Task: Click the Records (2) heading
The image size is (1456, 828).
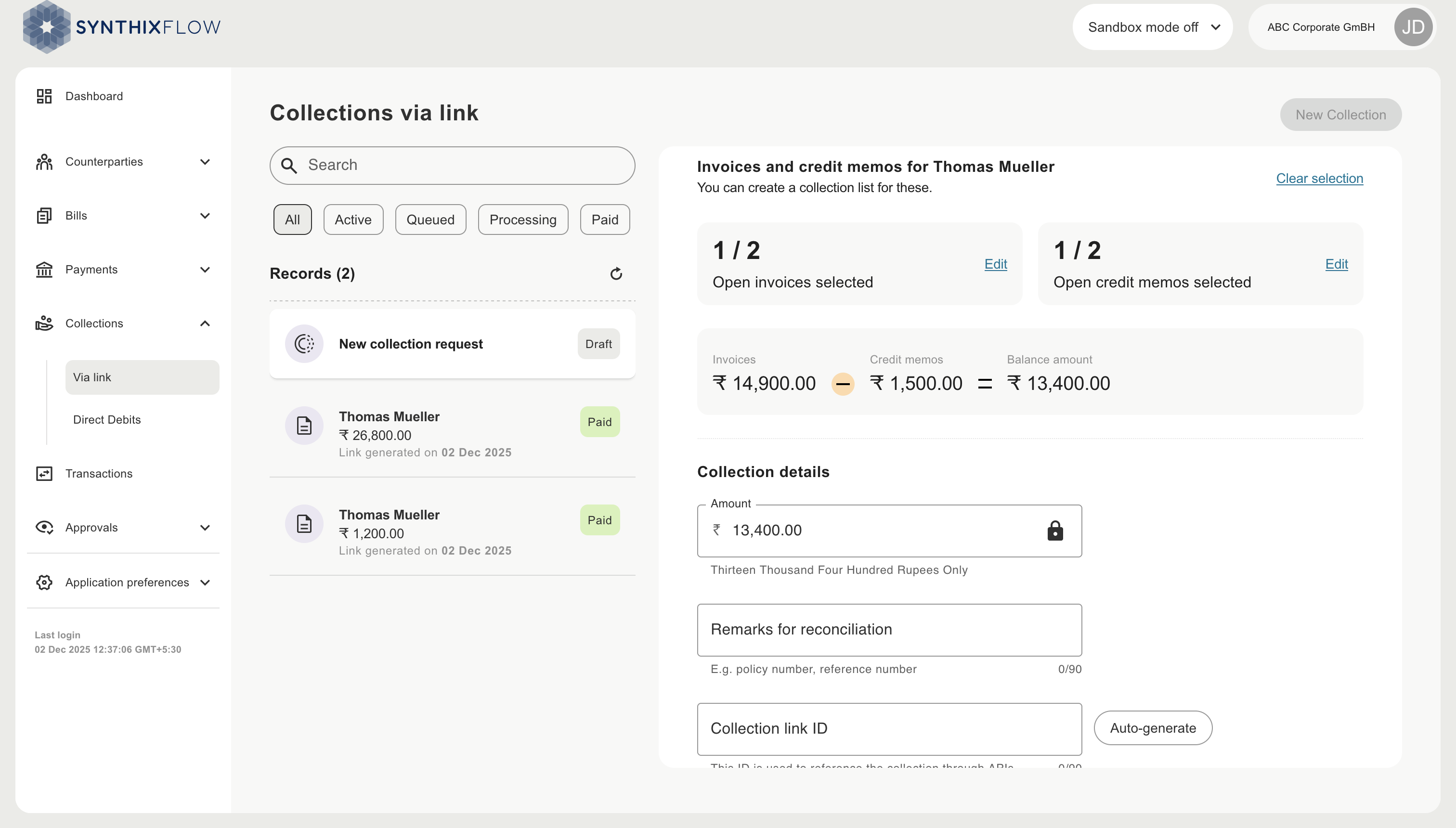Action: (x=312, y=273)
